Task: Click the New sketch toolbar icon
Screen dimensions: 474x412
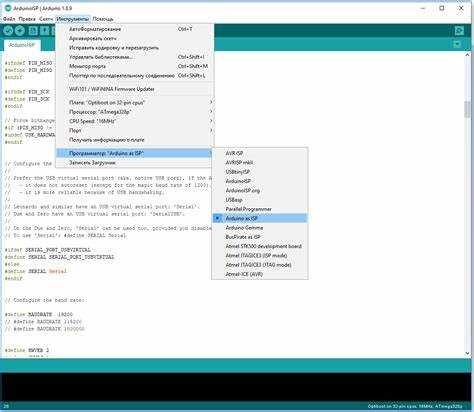Action: [33, 31]
